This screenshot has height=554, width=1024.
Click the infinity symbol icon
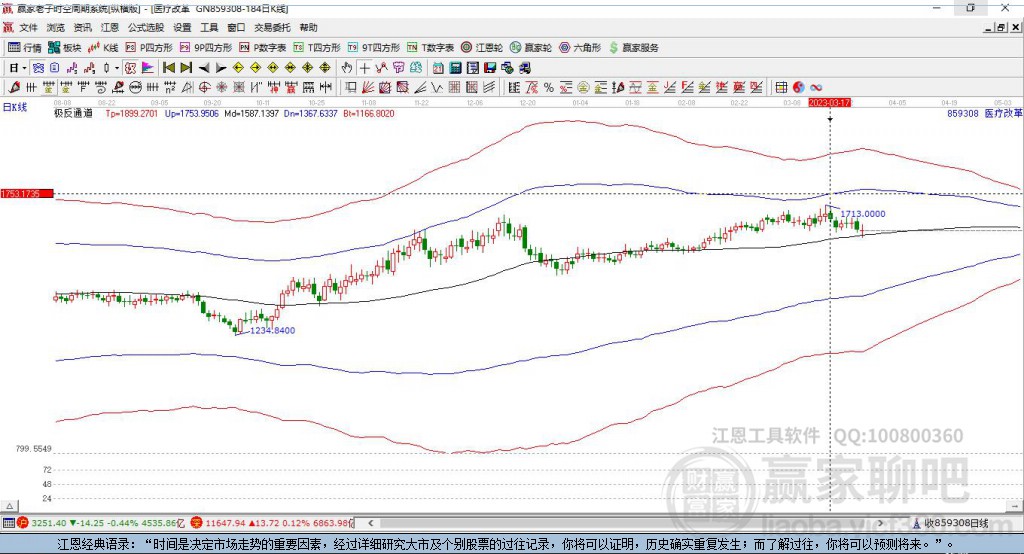click(x=816, y=87)
